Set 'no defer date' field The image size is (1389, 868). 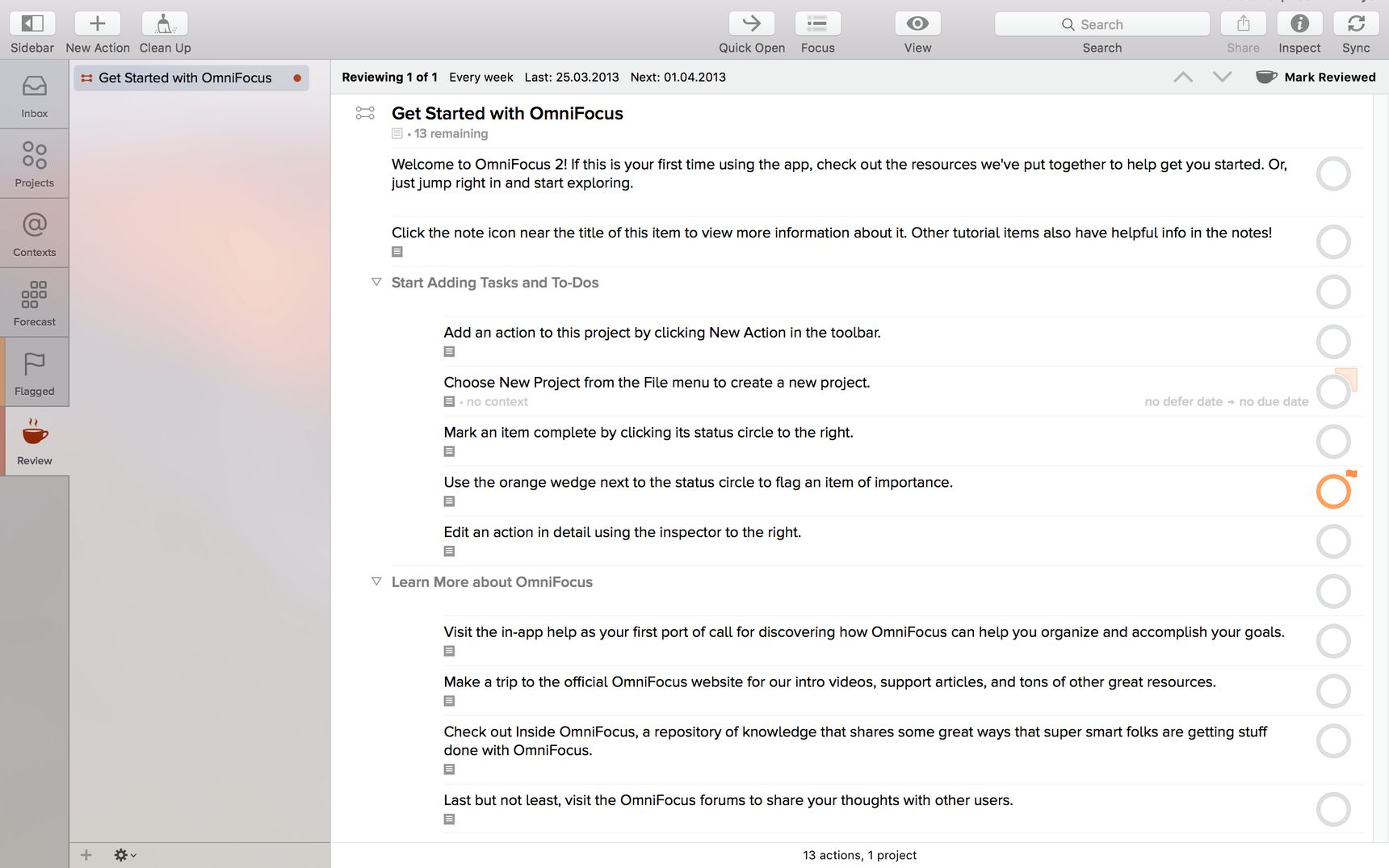click(1183, 402)
